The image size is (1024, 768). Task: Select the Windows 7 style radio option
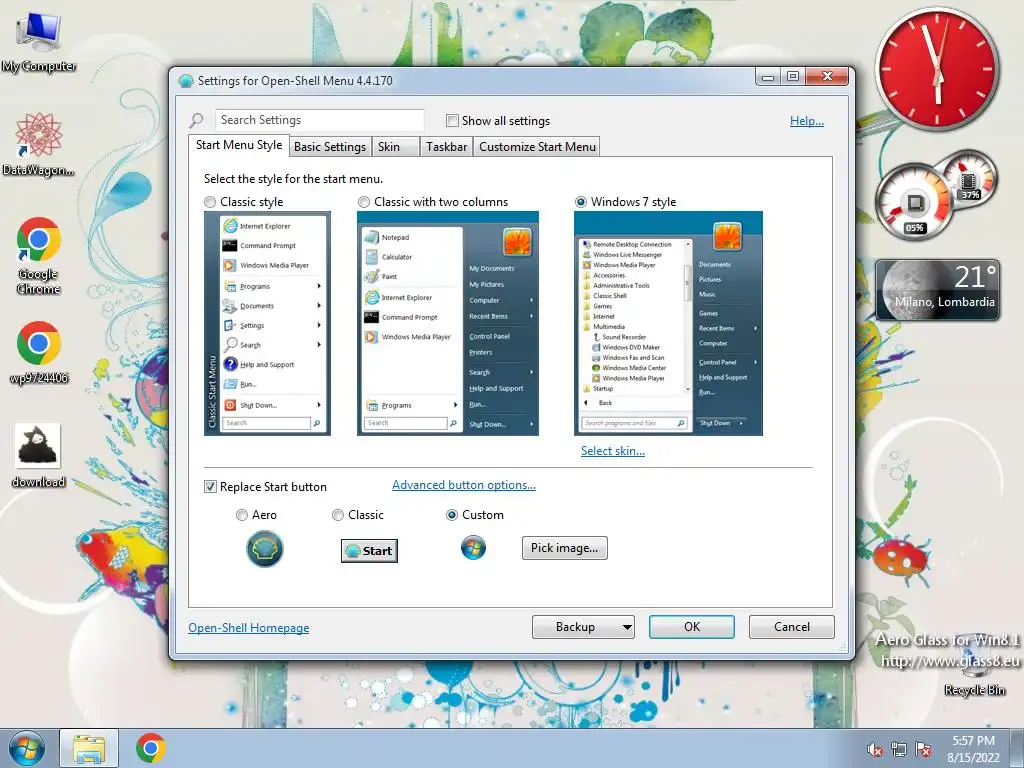(x=581, y=202)
